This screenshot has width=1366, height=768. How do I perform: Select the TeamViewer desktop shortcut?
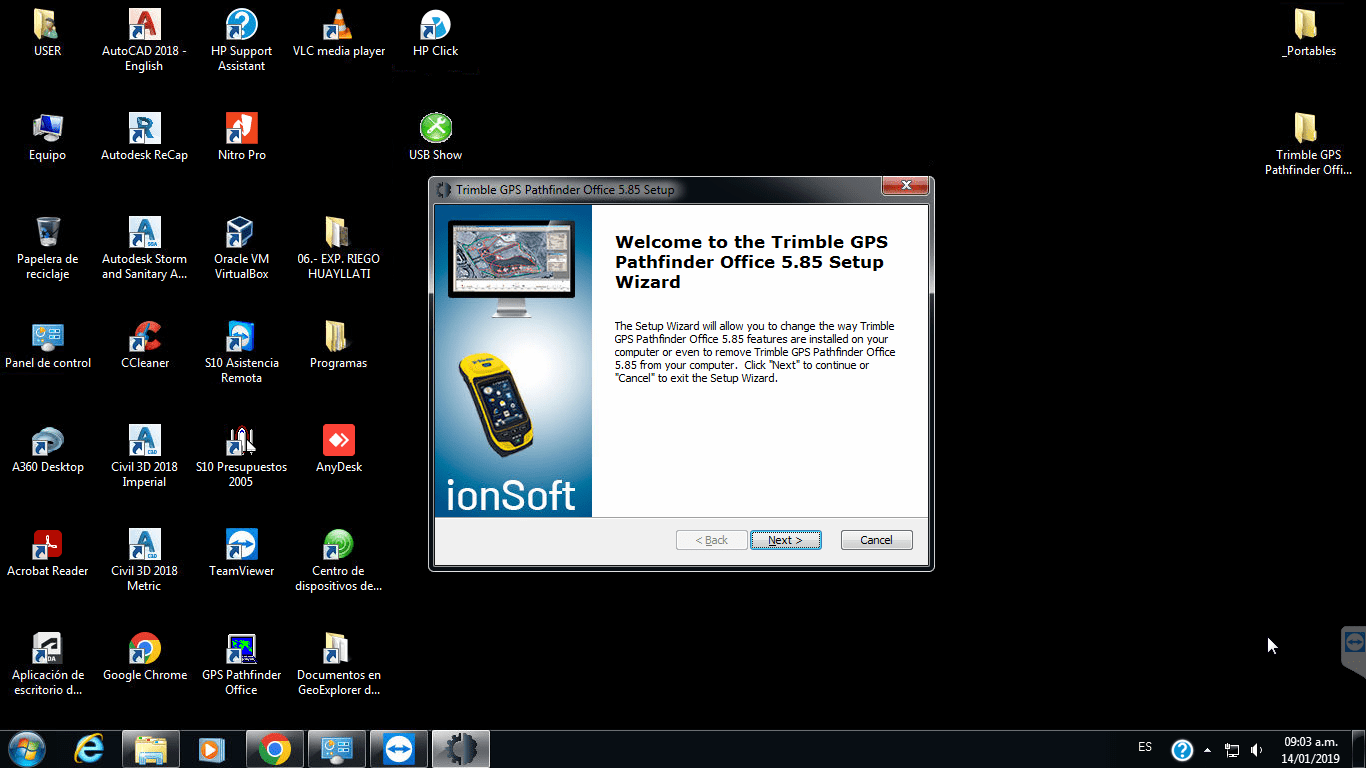tap(241, 546)
